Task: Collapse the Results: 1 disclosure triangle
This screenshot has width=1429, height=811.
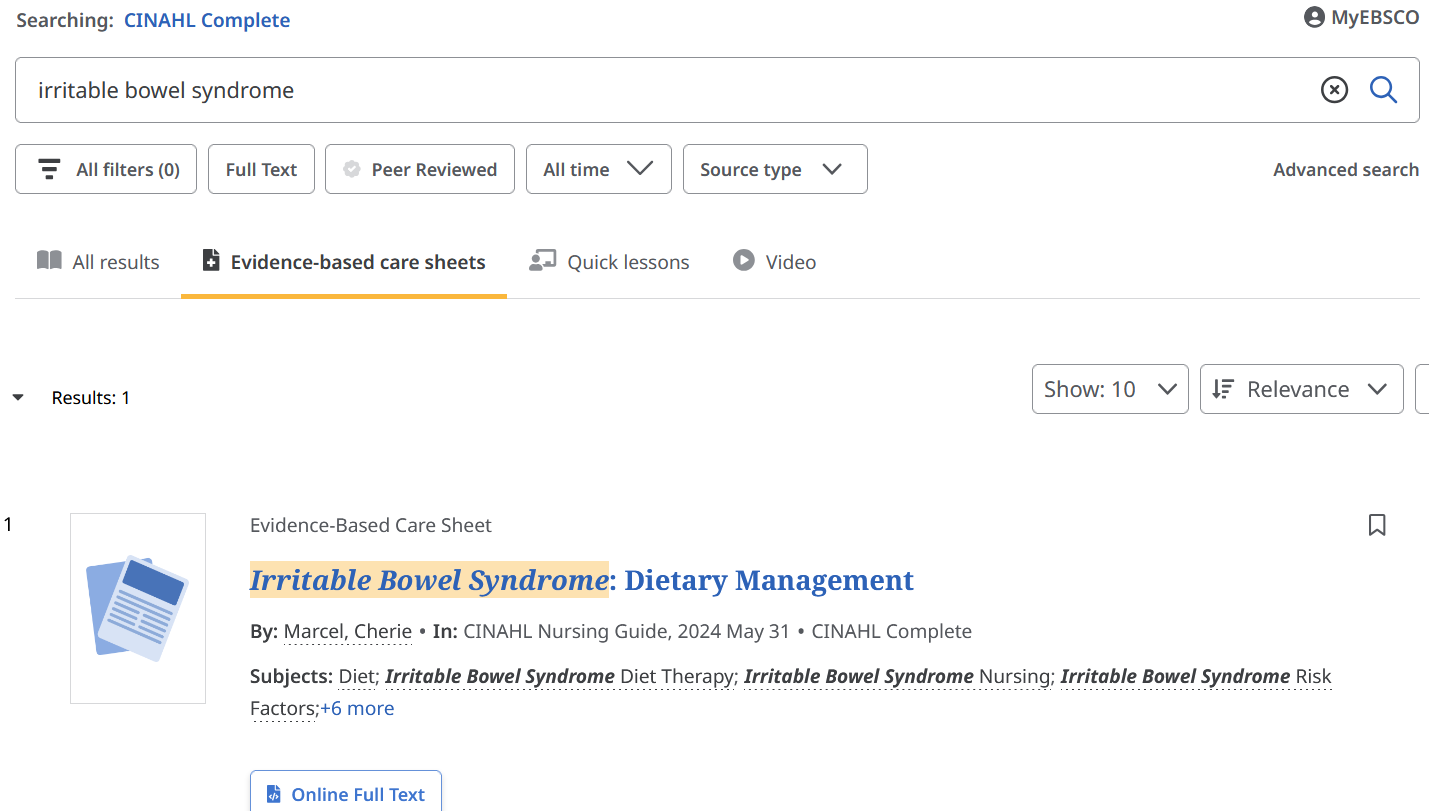Action: [x=18, y=398]
